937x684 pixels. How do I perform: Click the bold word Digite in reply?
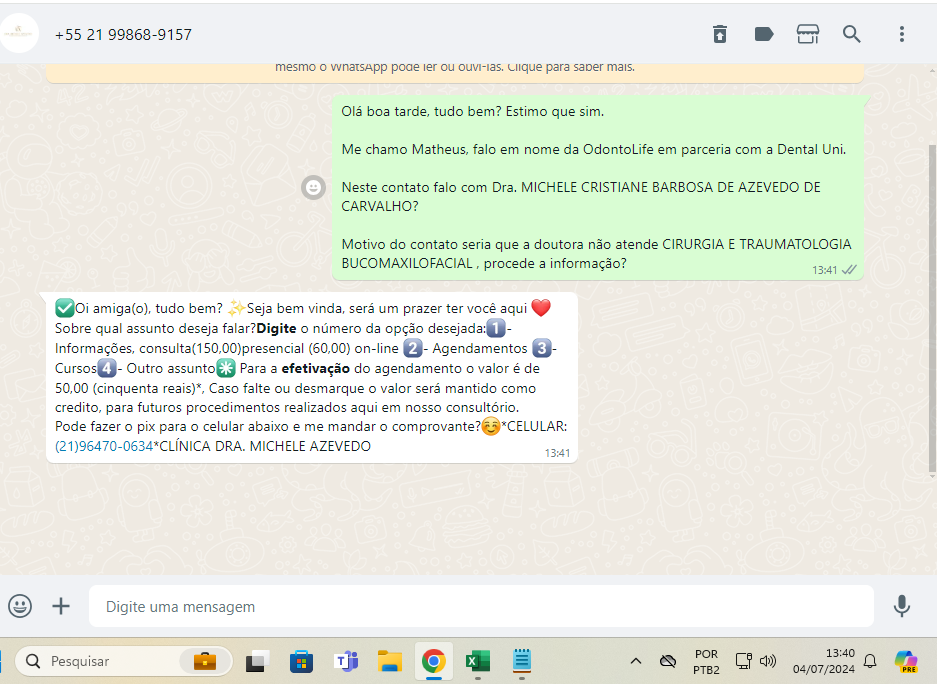[276, 329]
